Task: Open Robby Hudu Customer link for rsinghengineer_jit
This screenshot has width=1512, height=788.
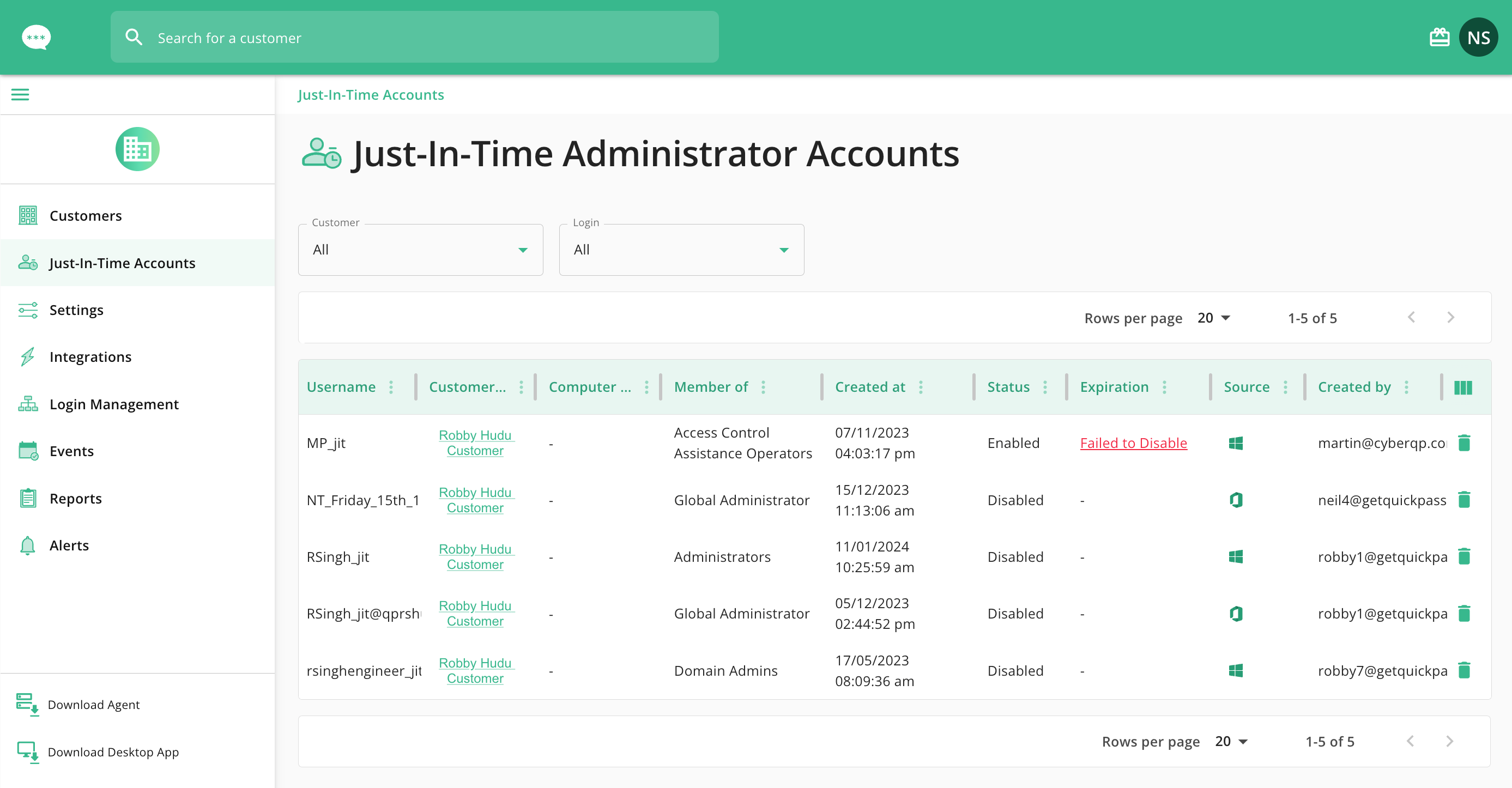Action: [475, 670]
